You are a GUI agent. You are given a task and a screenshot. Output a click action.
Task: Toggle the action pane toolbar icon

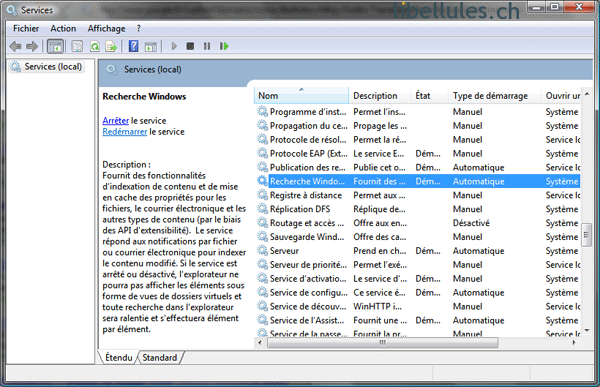151,46
